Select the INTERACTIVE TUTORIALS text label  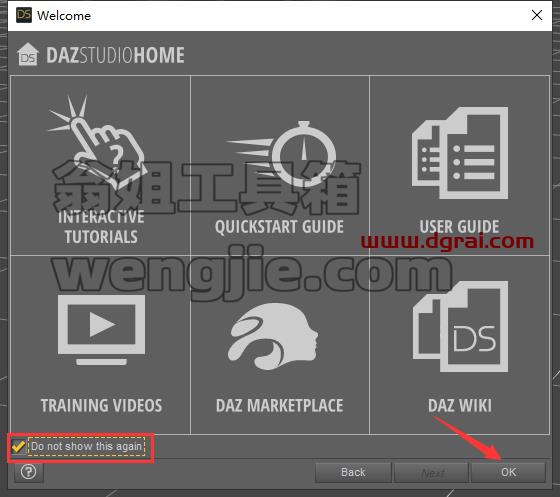tap(101, 227)
